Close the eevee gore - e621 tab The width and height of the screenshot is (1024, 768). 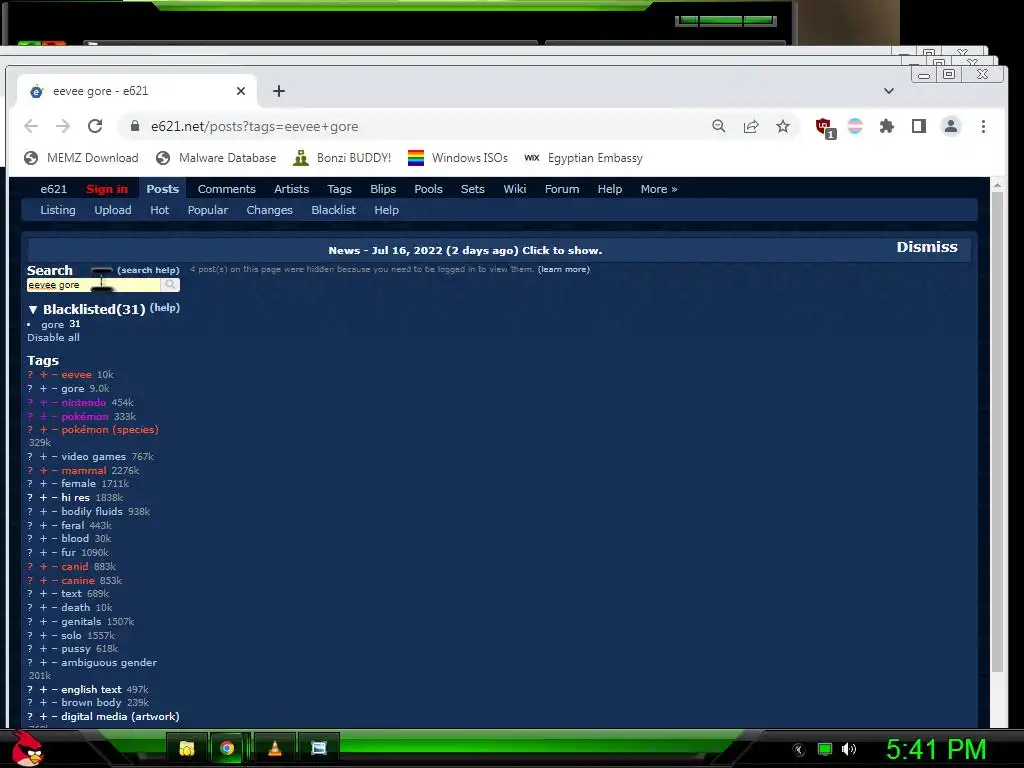tap(241, 91)
